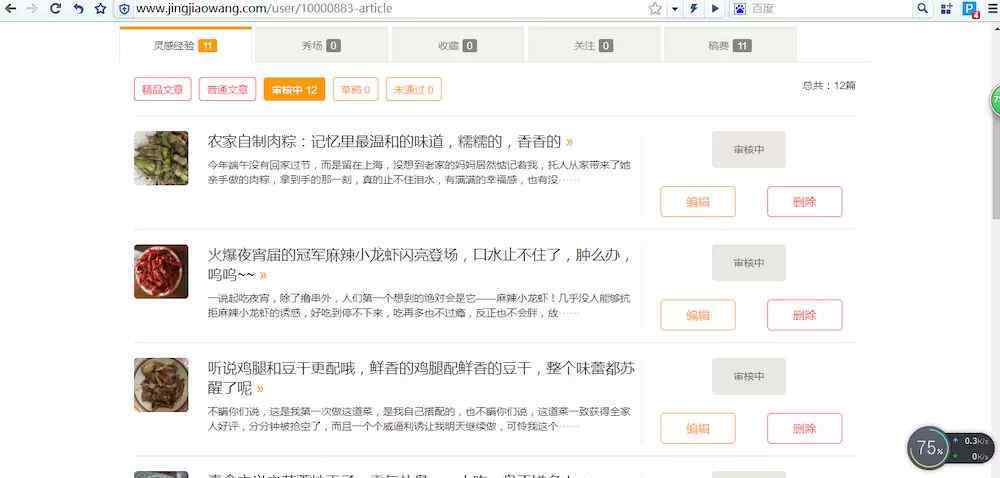Open the small dropdown arrow after the address bar star
The image size is (1000, 478).
pos(675,9)
